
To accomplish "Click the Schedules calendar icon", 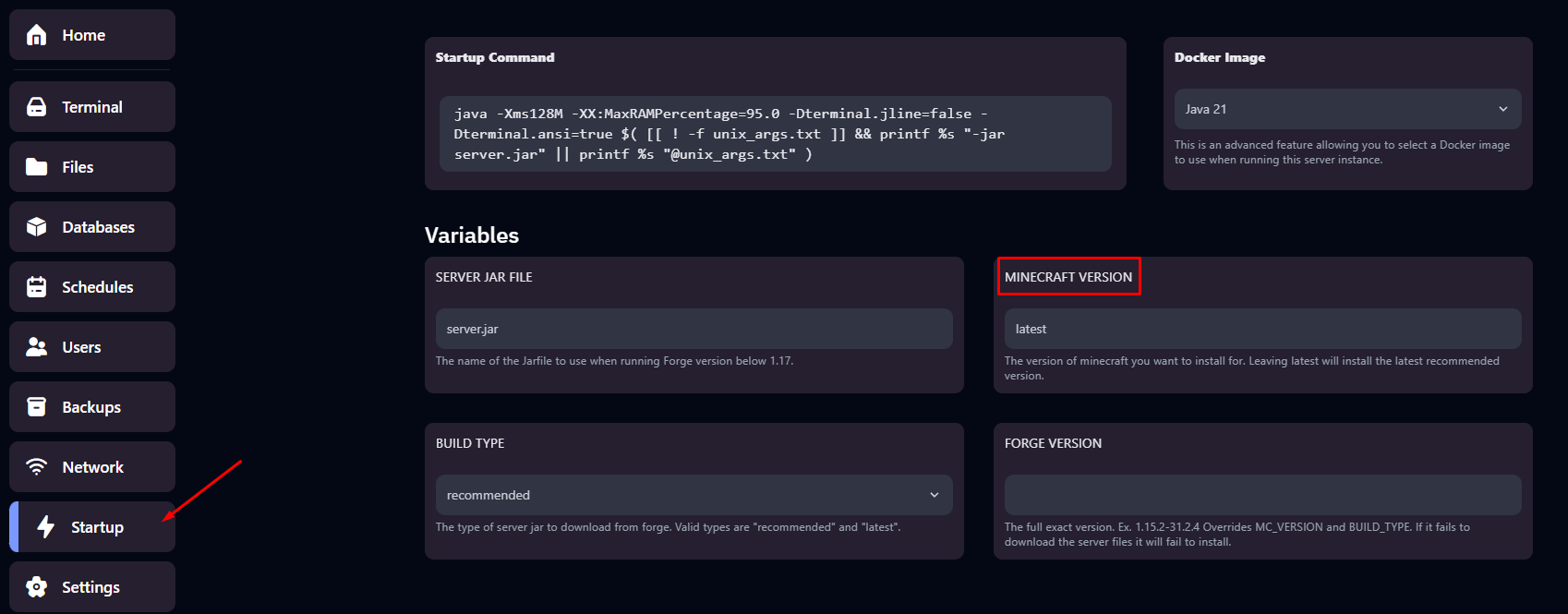I will (36, 287).
